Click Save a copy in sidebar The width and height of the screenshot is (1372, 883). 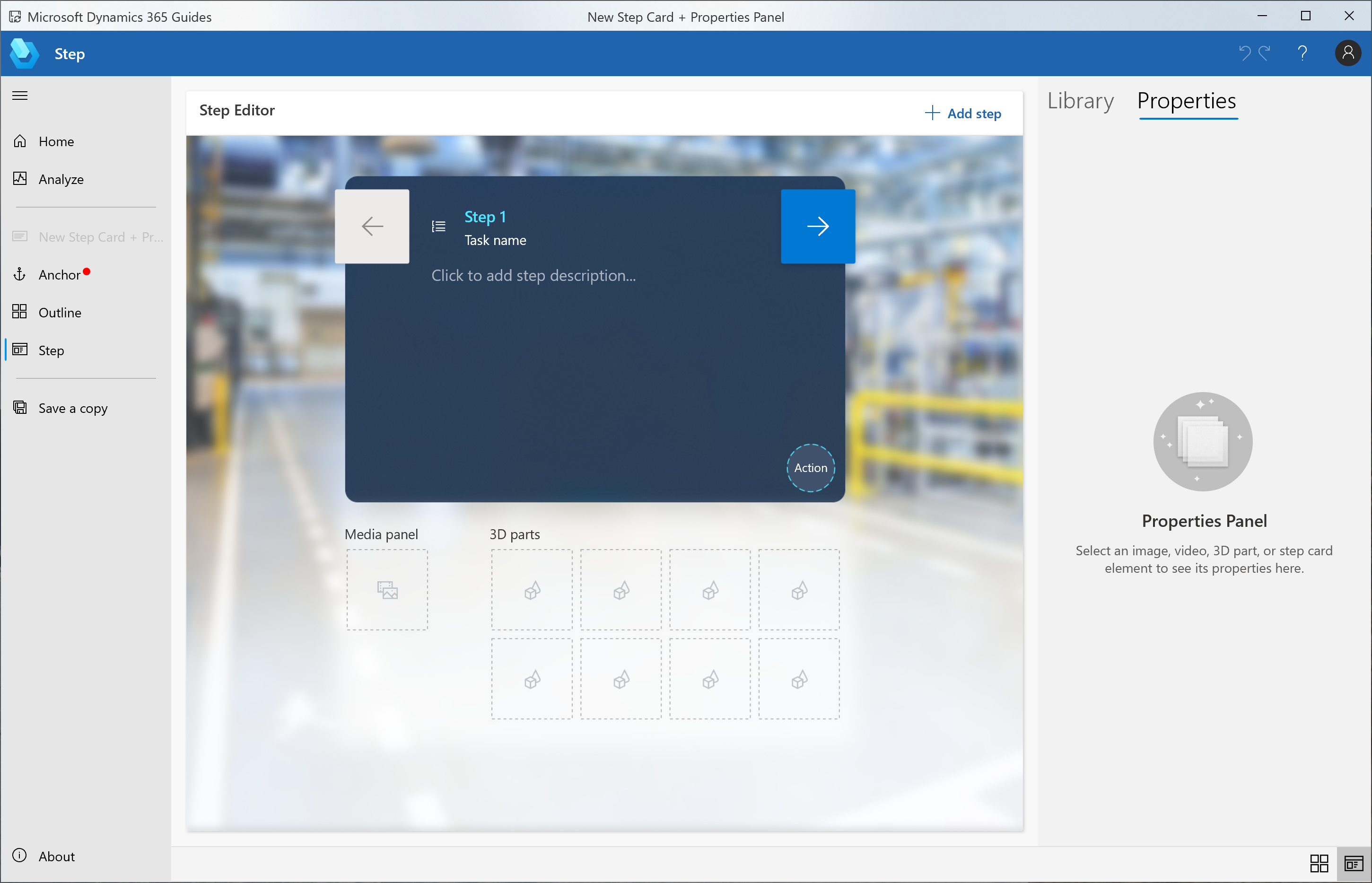click(x=72, y=408)
